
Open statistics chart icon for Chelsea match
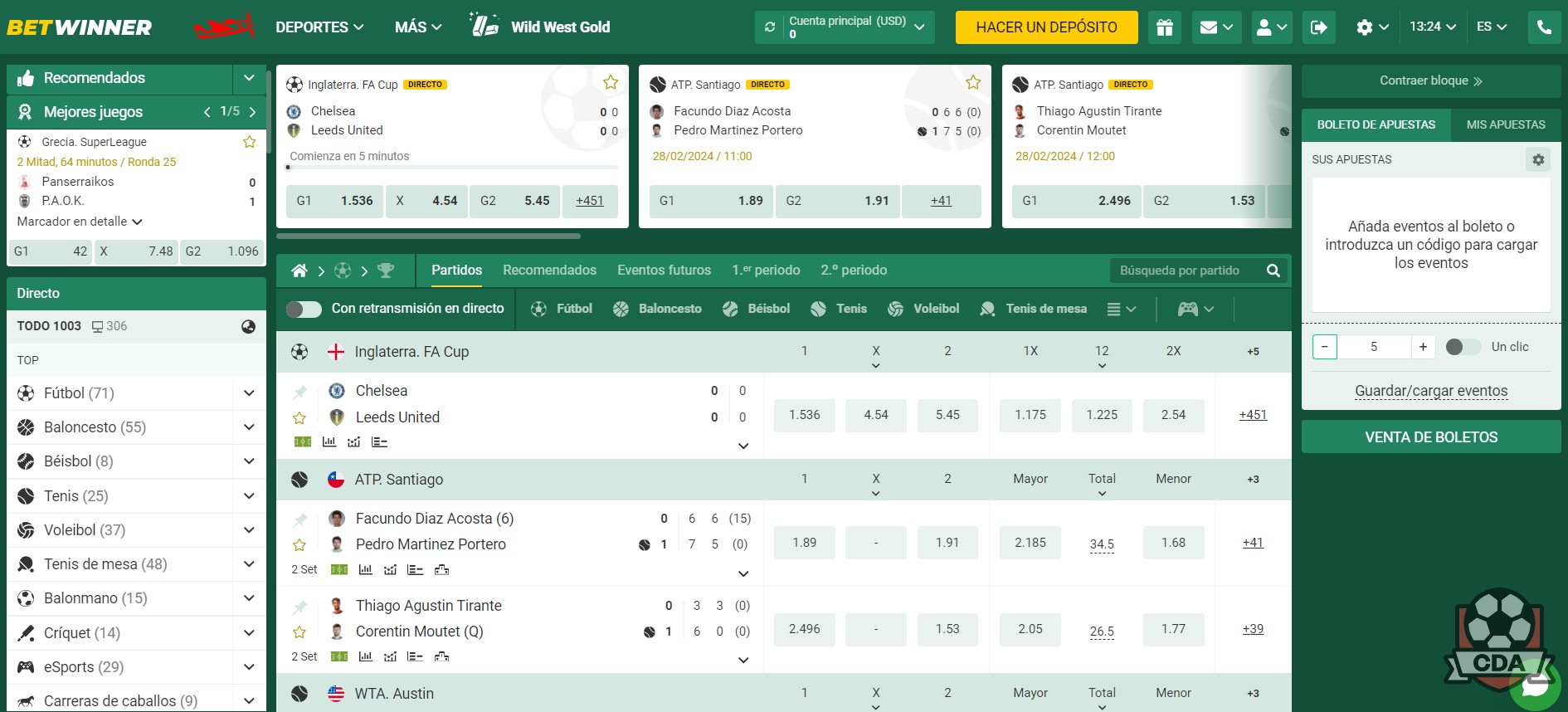point(329,441)
